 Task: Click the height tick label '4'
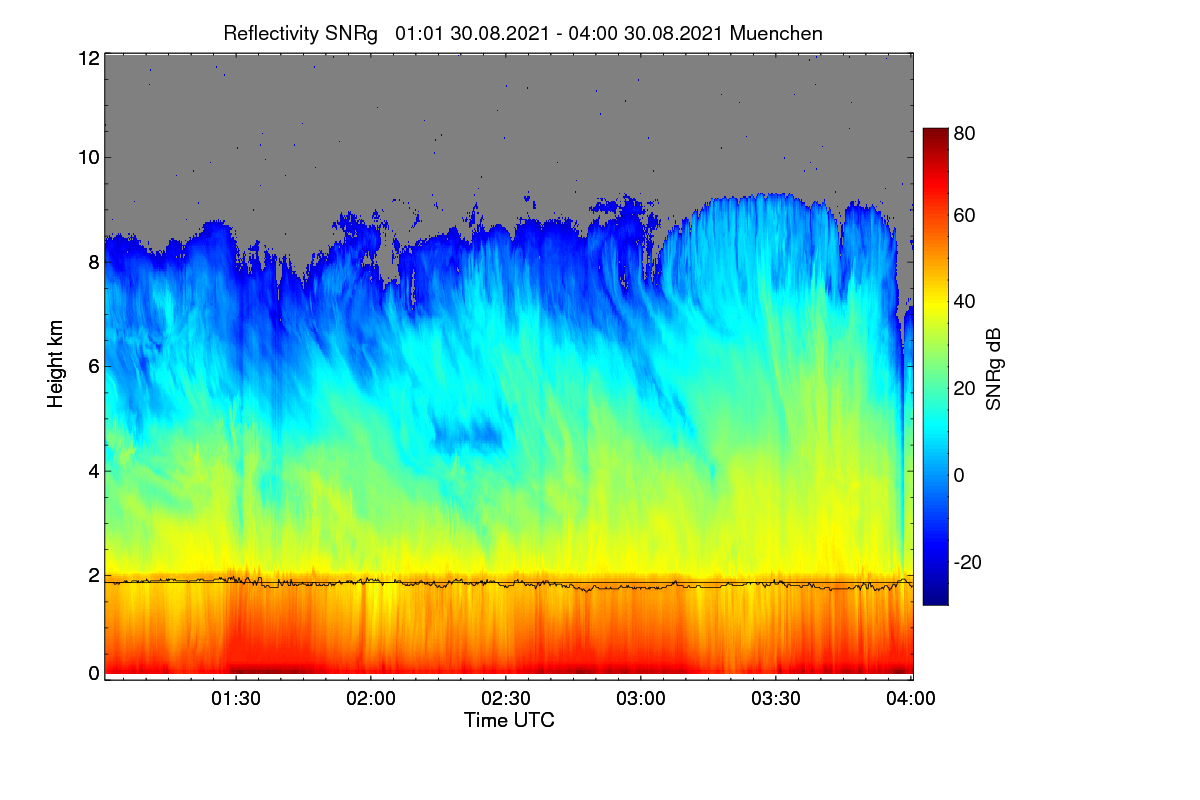93,470
